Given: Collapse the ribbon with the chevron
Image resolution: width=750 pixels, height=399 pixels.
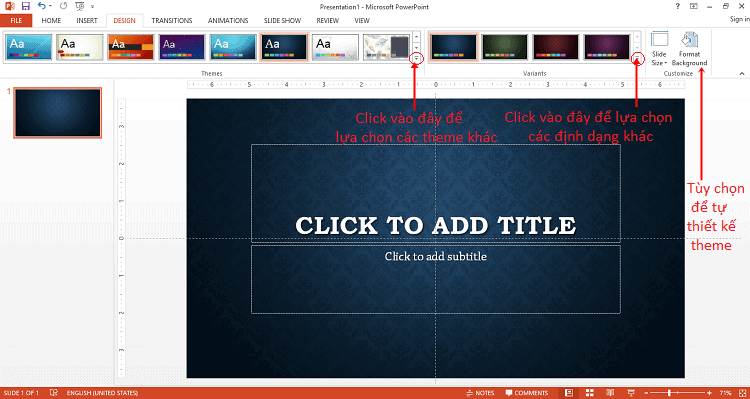Looking at the screenshot, I should click(x=742, y=74).
